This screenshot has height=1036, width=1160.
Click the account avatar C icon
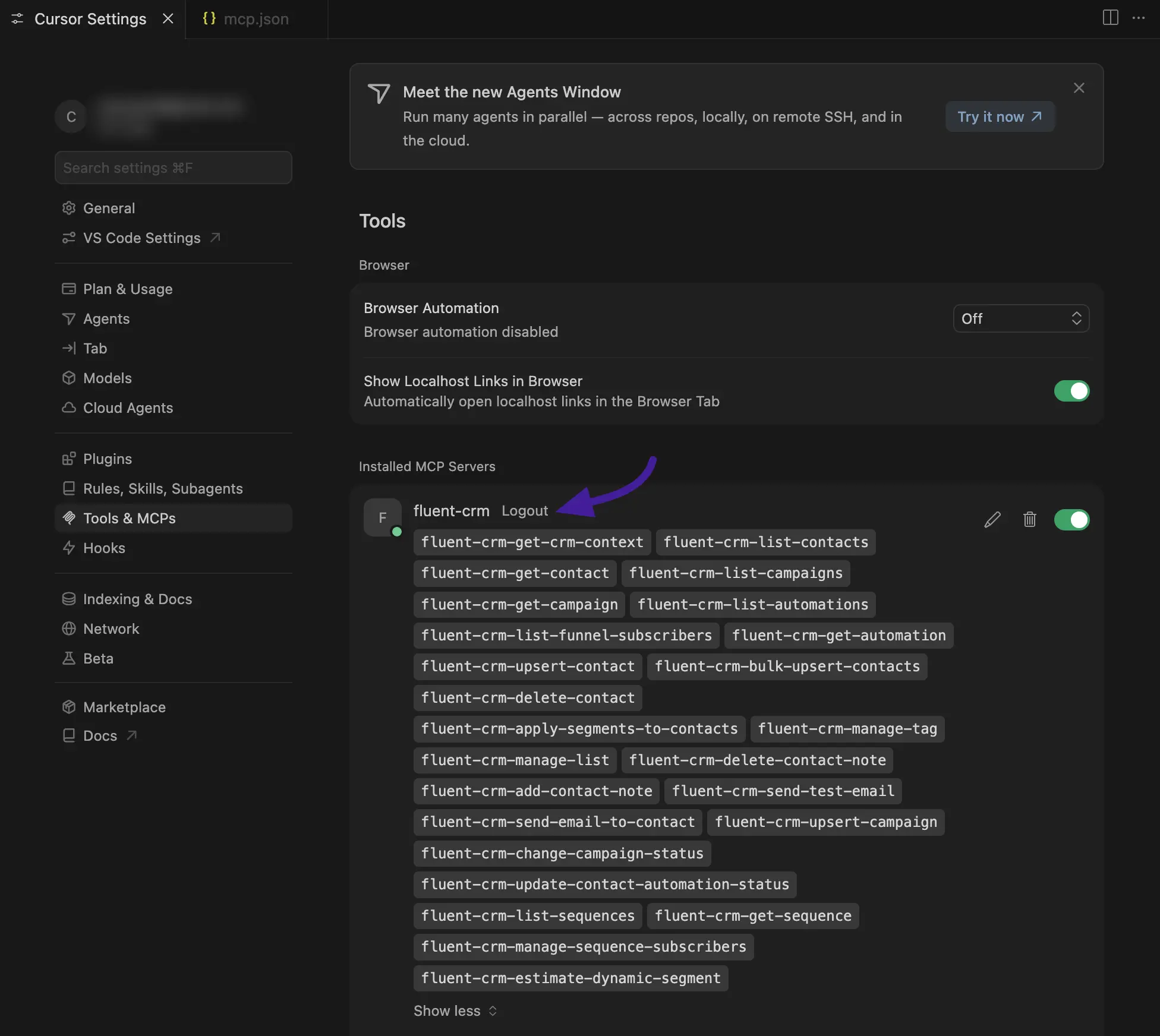click(x=71, y=116)
